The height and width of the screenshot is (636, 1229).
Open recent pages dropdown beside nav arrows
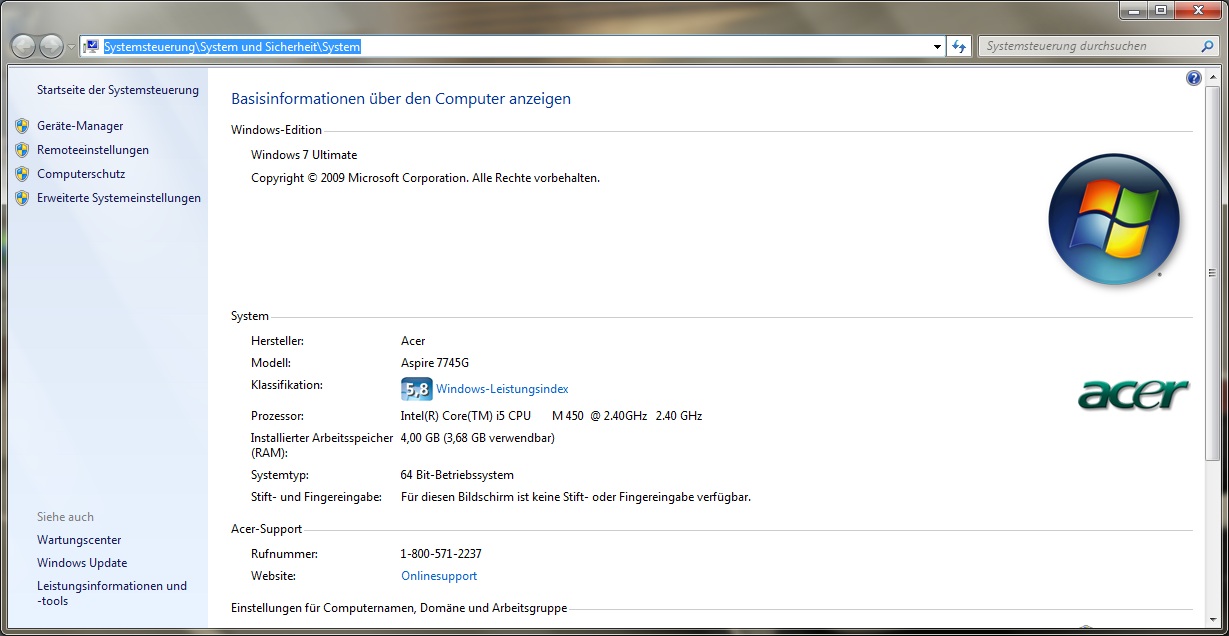pos(71,47)
